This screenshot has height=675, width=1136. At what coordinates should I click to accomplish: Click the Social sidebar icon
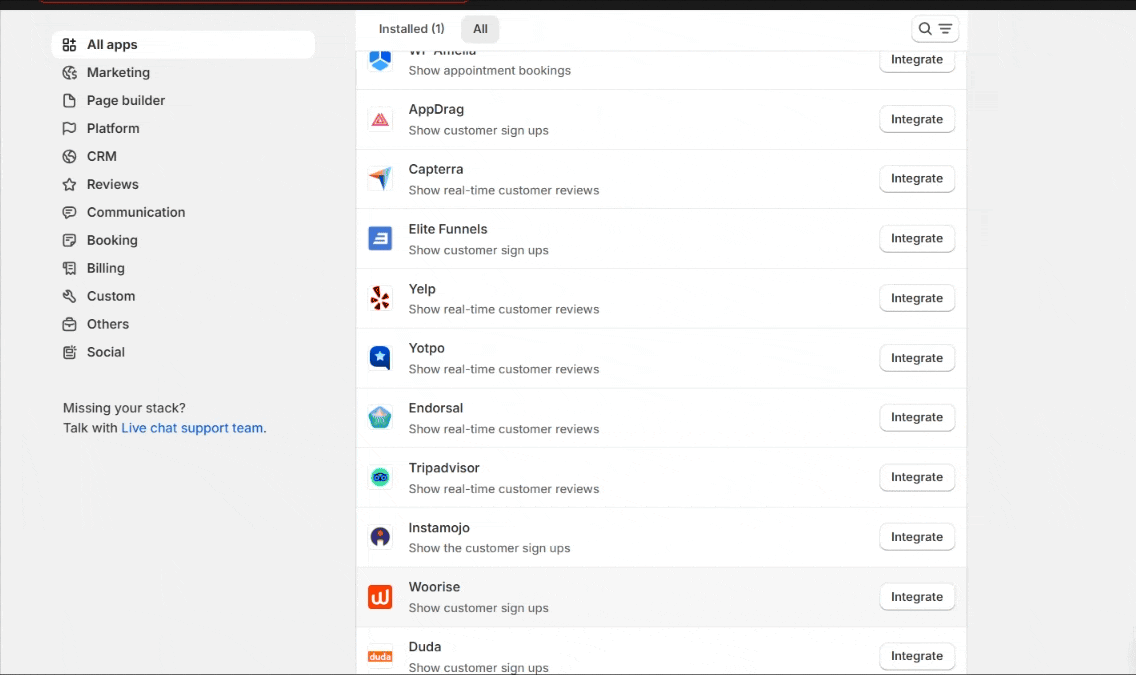(70, 352)
